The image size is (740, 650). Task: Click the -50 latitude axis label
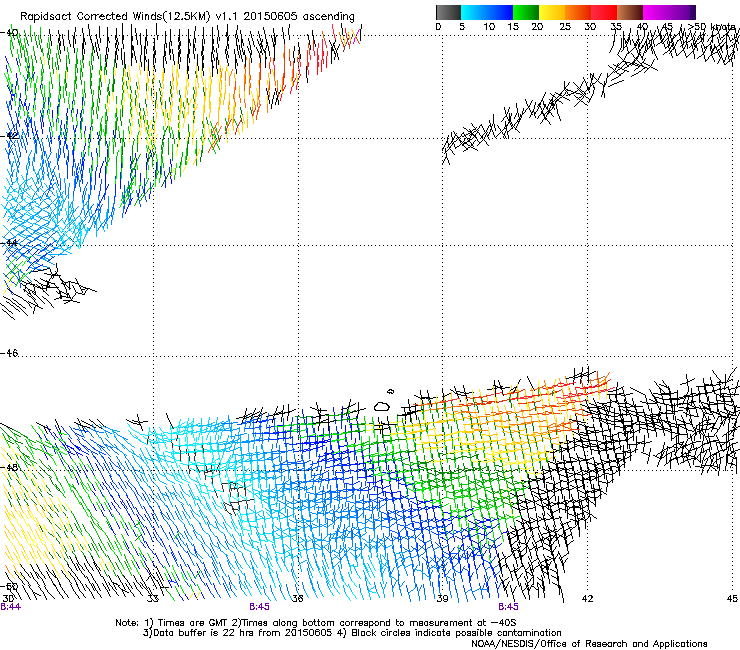pos(9,586)
